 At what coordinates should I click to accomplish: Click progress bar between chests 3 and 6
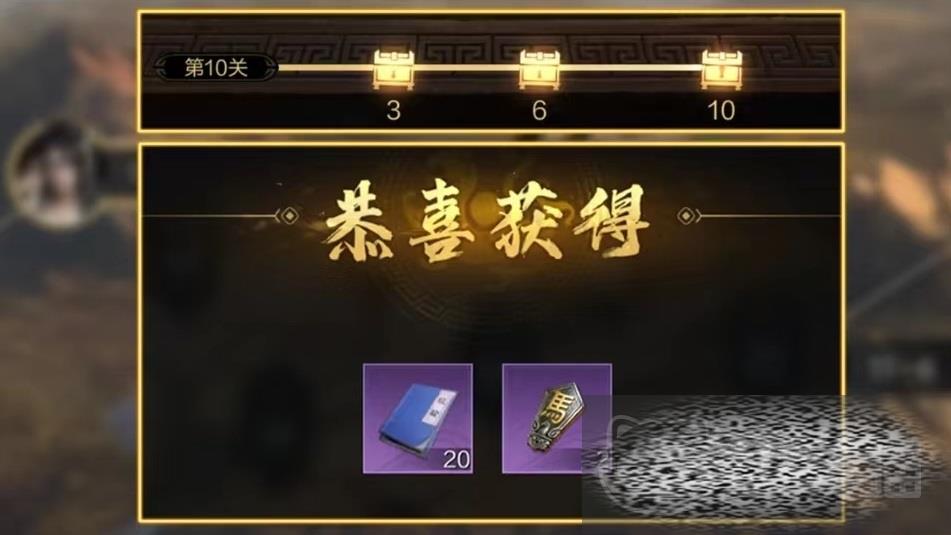pyautogui.click(x=467, y=67)
